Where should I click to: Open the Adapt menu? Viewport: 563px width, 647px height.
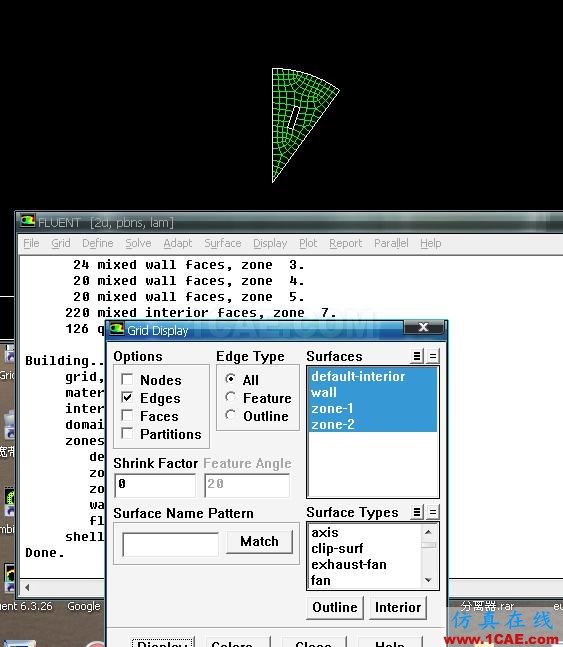pyautogui.click(x=178, y=243)
